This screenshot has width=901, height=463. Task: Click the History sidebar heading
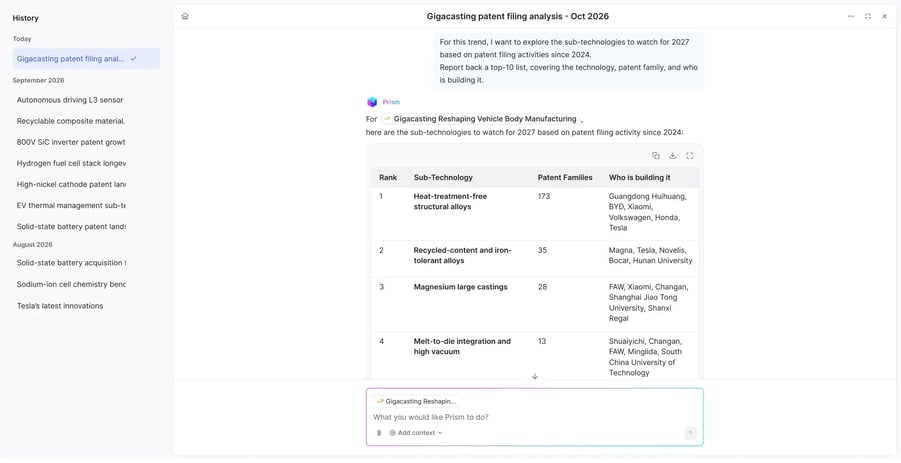pos(25,18)
